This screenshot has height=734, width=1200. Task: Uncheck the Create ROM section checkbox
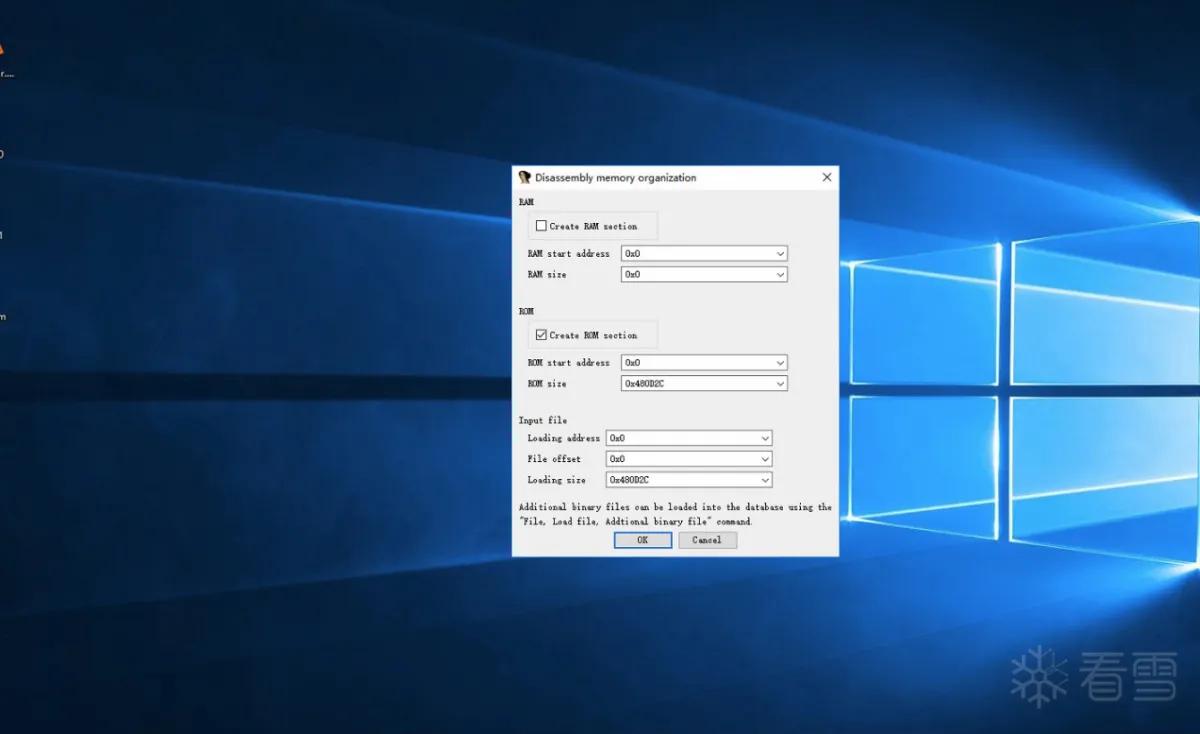click(541, 335)
